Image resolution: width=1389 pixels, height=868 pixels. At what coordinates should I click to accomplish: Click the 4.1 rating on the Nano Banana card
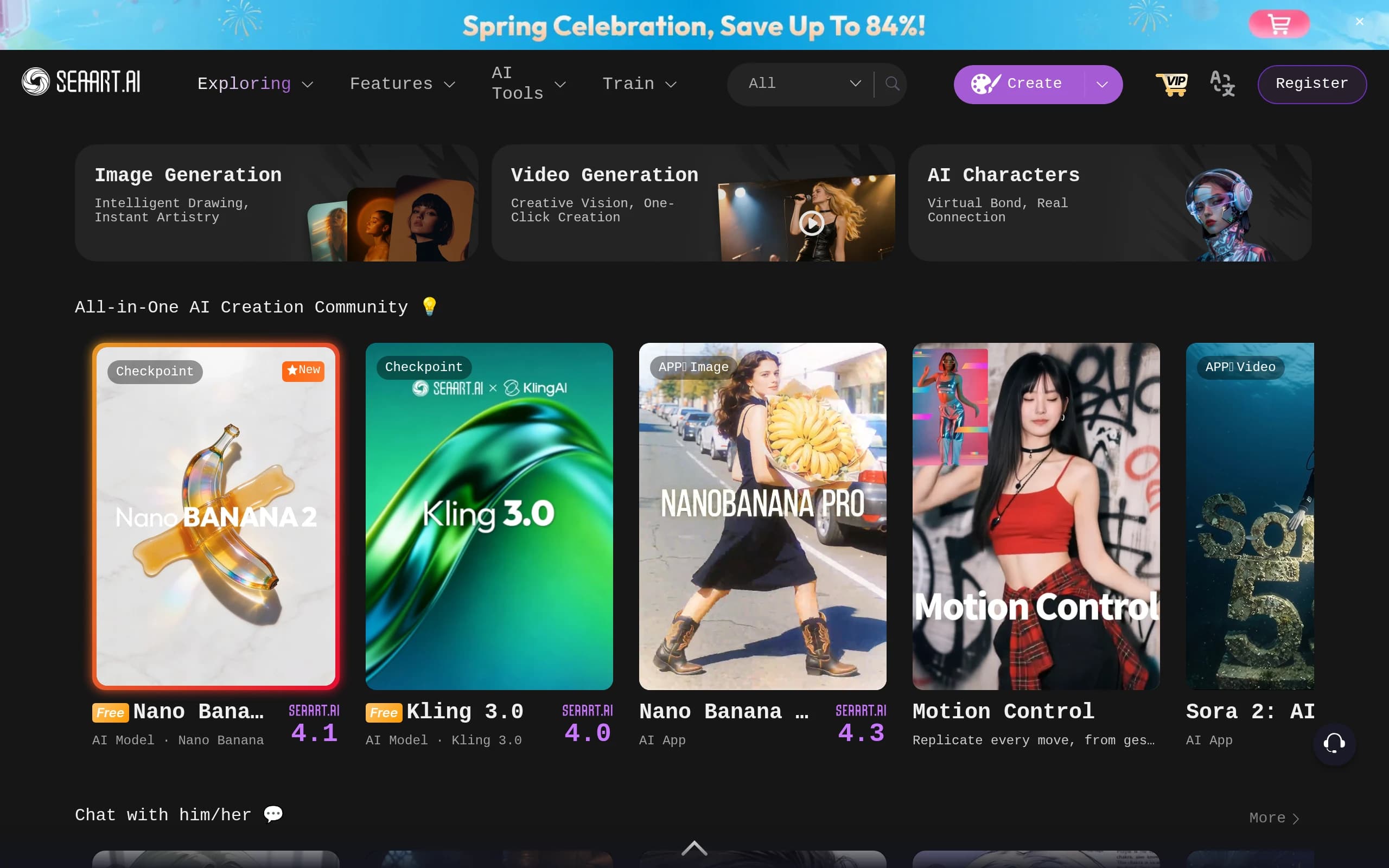pyautogui.click(x=314, y=733)
